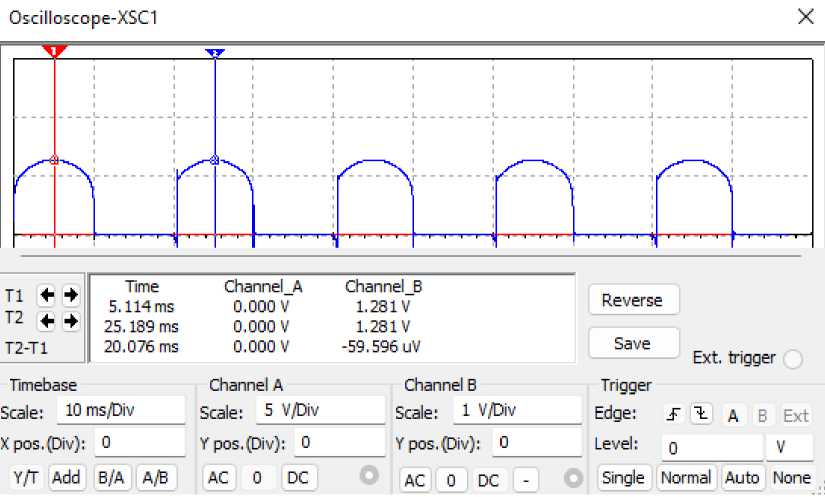Set Channel A coupling to AC
Image resolution: width=825 pixels, height=497 pixels.
tap(218, 477)
